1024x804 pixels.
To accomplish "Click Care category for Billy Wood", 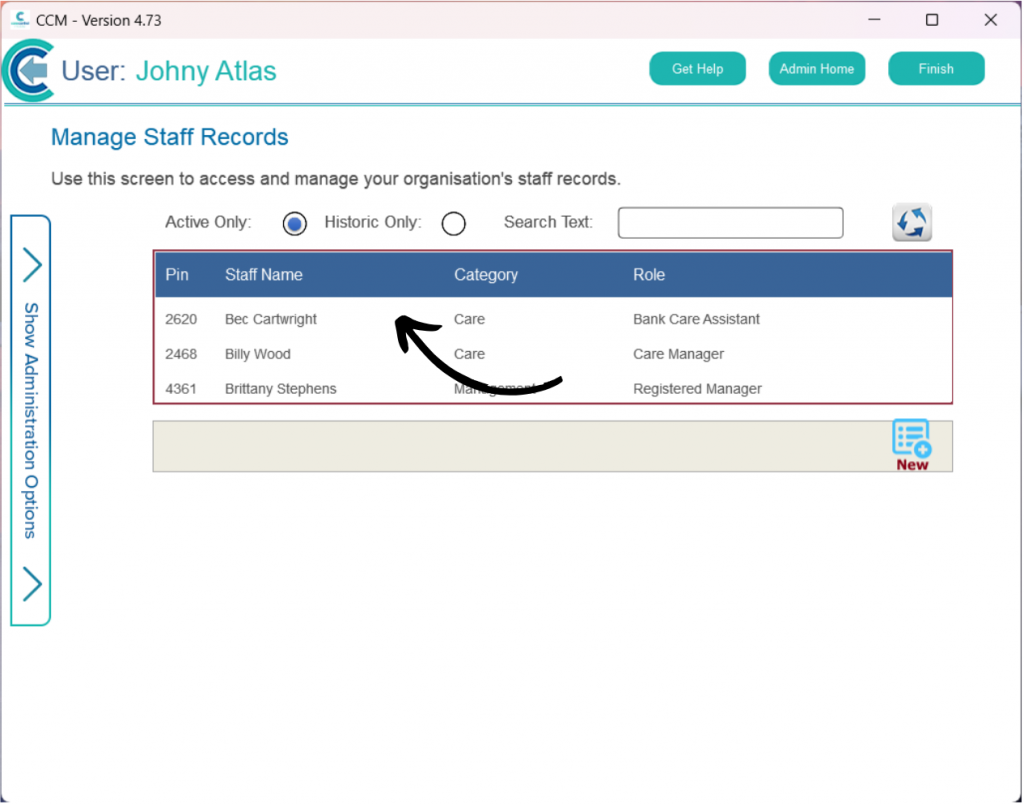I will pos(469,354).
